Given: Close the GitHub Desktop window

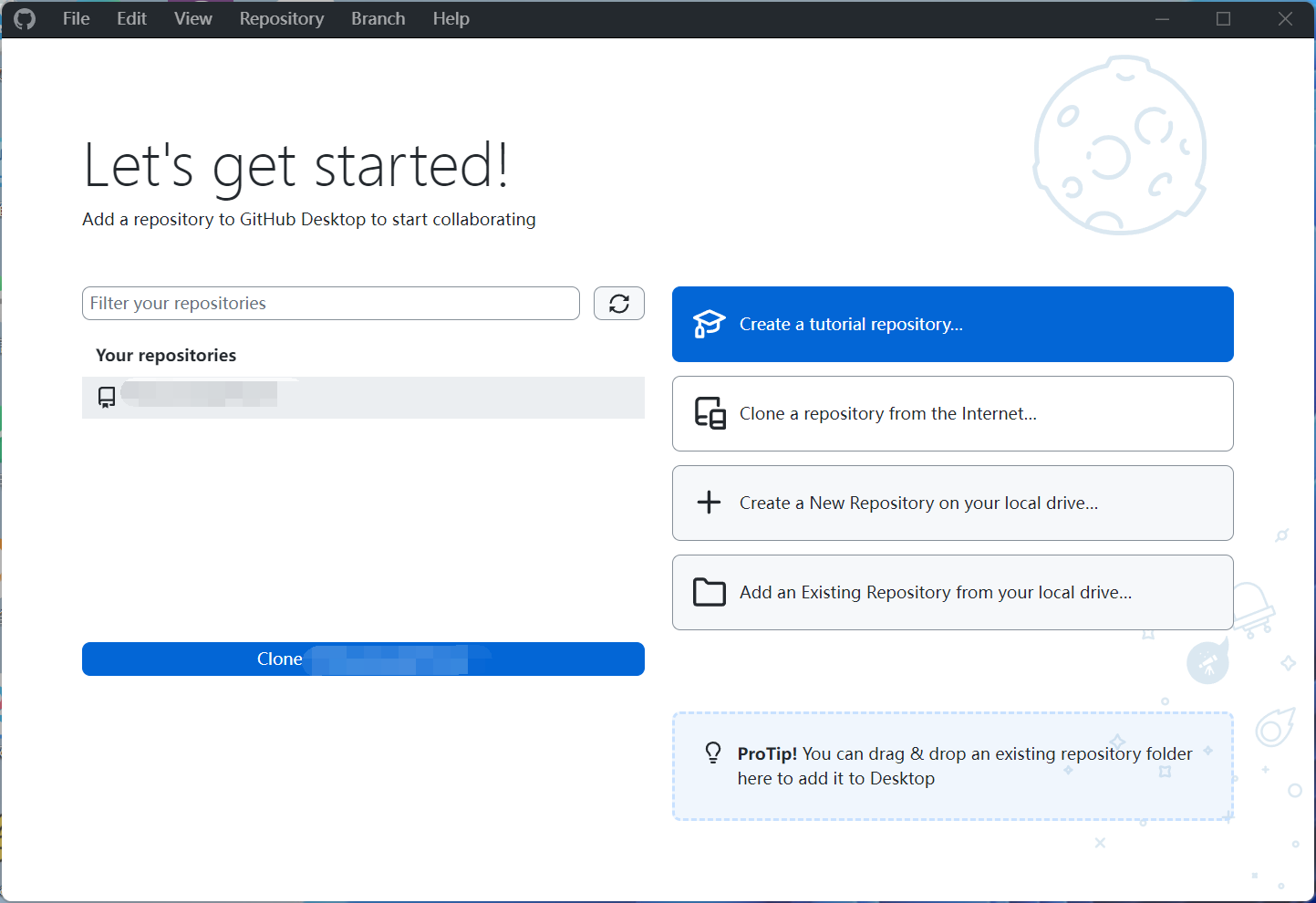Looking at the screenshot, I should coord(1285,19).
